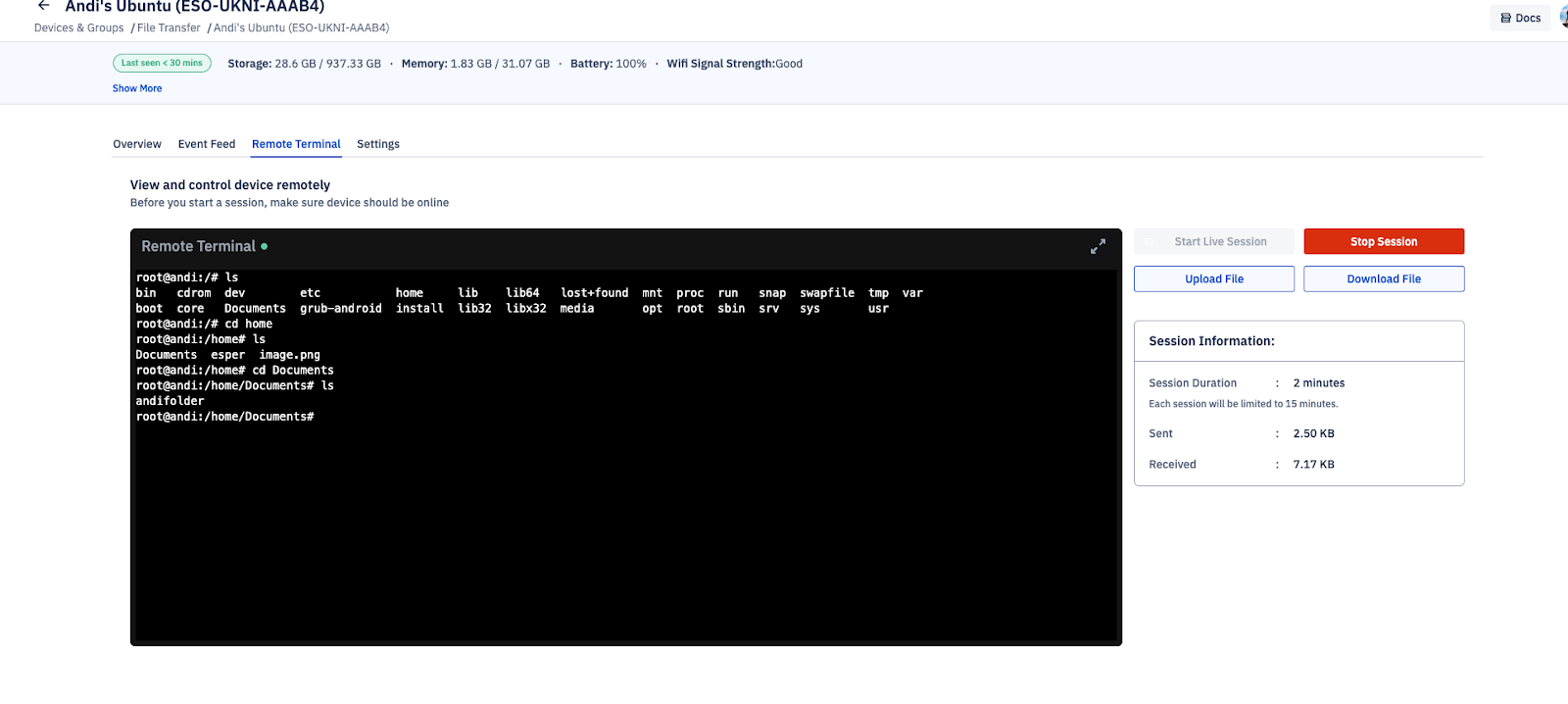1568x704 pixels.
Task: Click the grub-android entry in terminal
Action: (341, 308)
